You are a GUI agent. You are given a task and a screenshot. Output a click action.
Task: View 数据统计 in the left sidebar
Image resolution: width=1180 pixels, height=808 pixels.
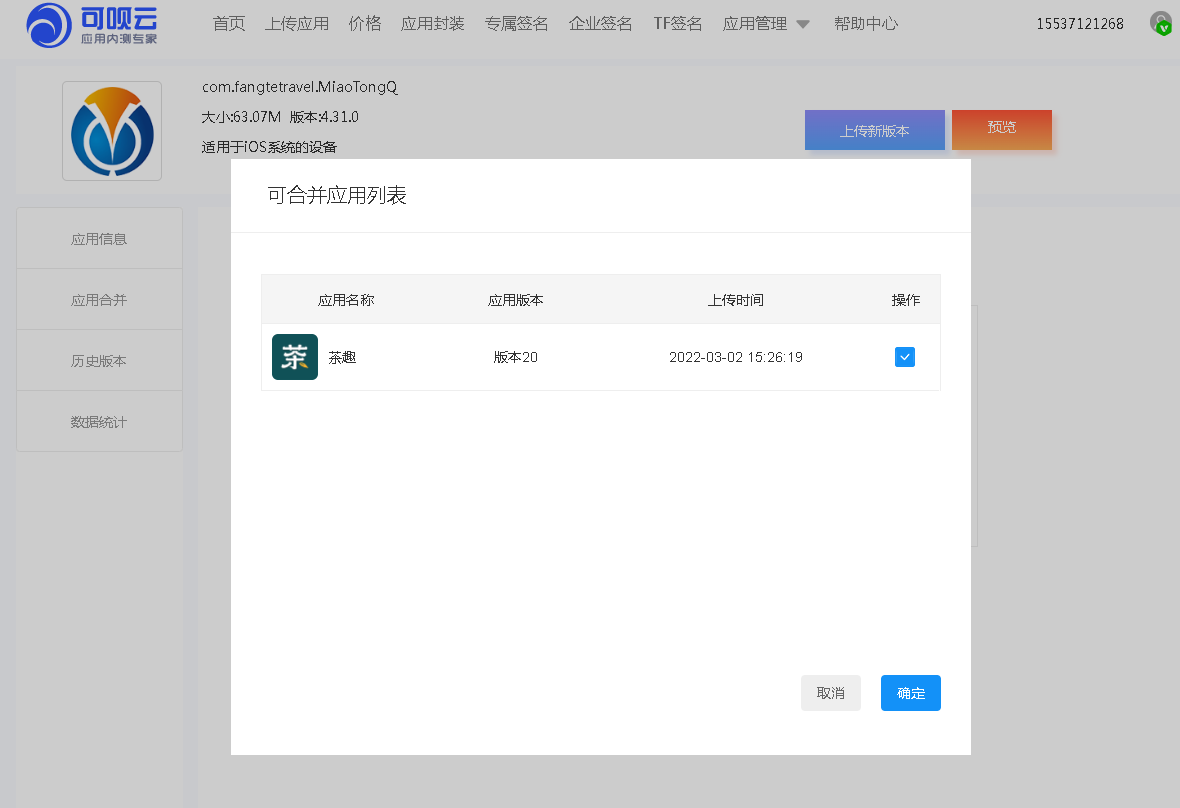[99, 421]
